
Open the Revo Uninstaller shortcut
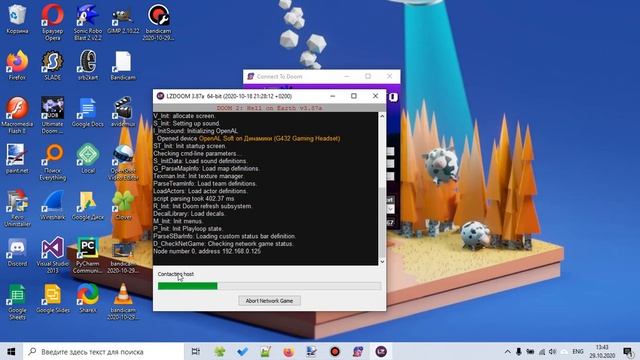pos(17,209)
